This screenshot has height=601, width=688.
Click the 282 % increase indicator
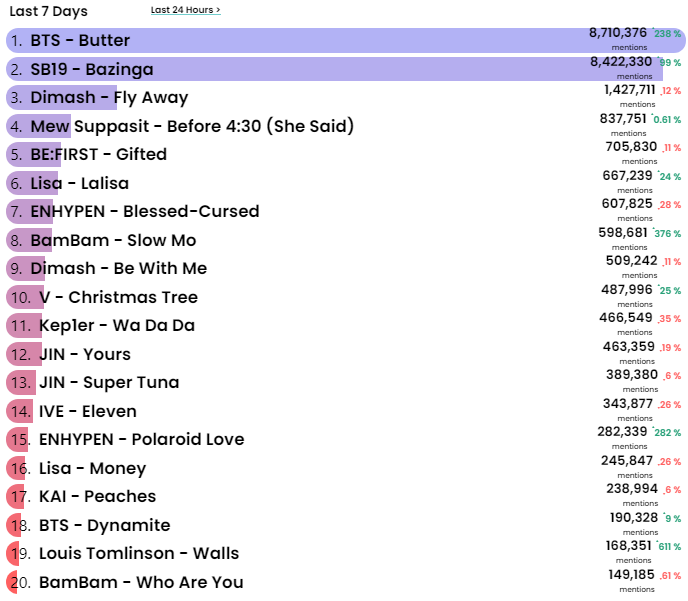tap(666, 433)
